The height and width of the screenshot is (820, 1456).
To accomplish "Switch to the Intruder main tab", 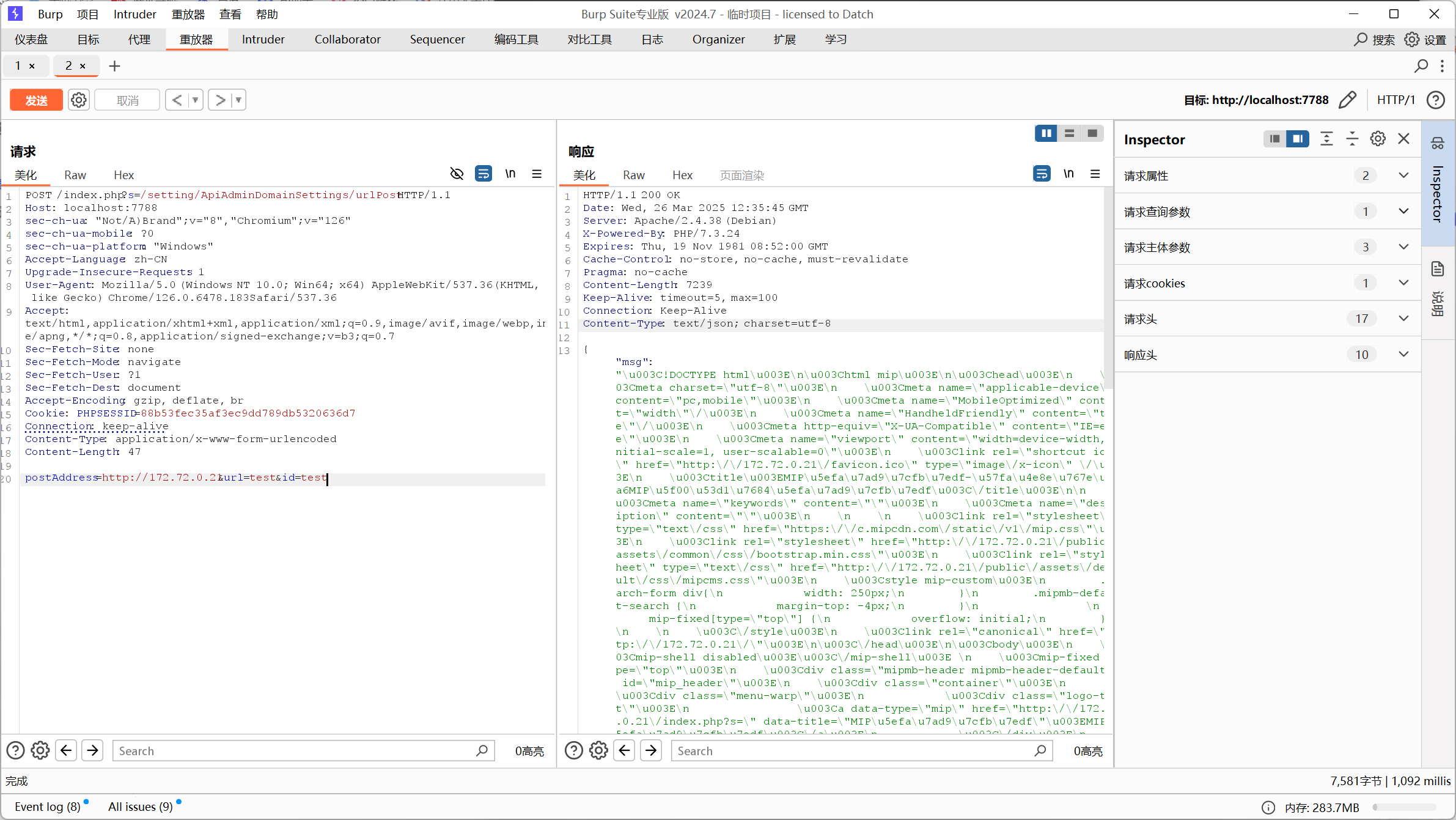I will 263,39.
